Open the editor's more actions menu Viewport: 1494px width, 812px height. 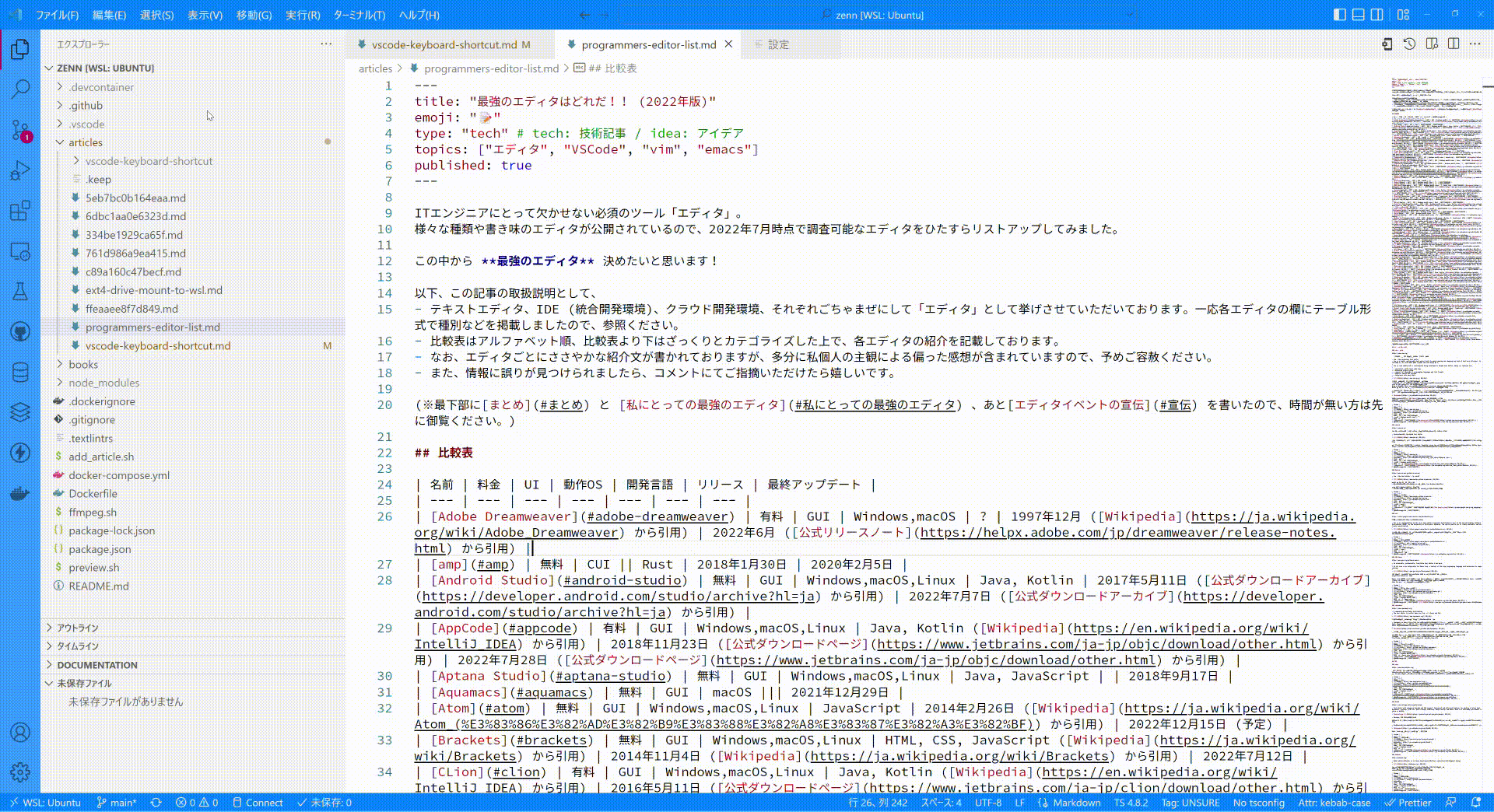pyautogui.click(x=1475, y=44)
